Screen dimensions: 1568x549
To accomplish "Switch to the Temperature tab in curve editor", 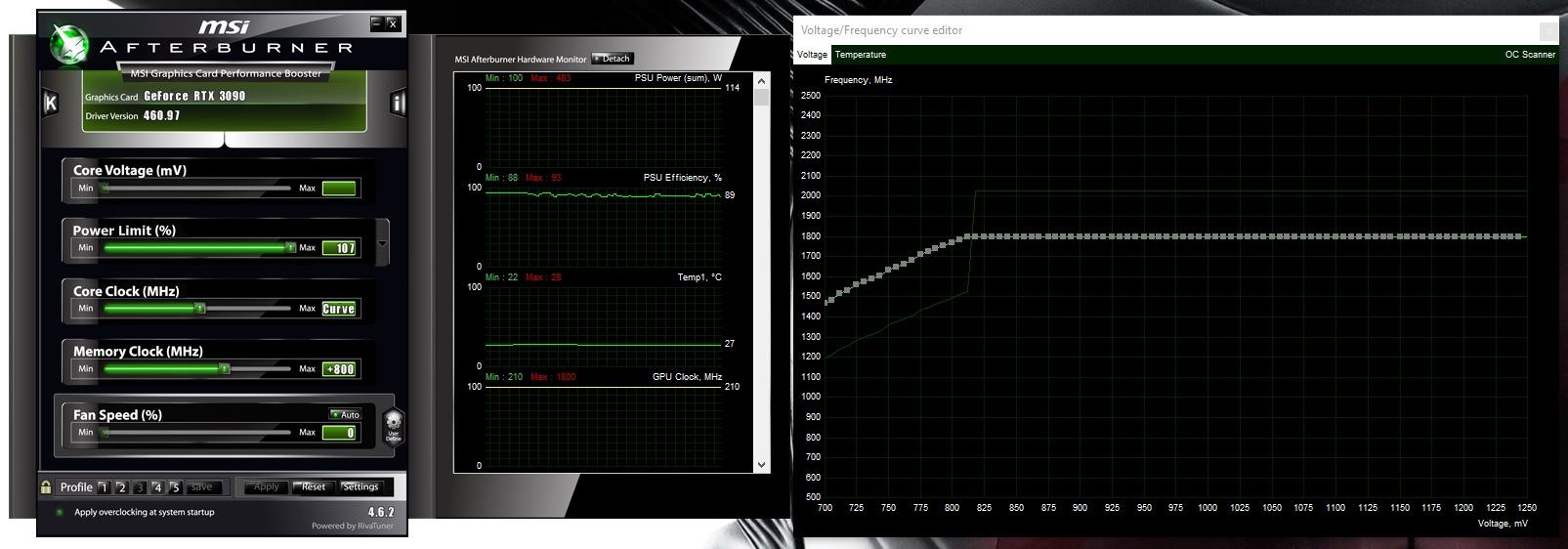I will click(x=861, y=55).
